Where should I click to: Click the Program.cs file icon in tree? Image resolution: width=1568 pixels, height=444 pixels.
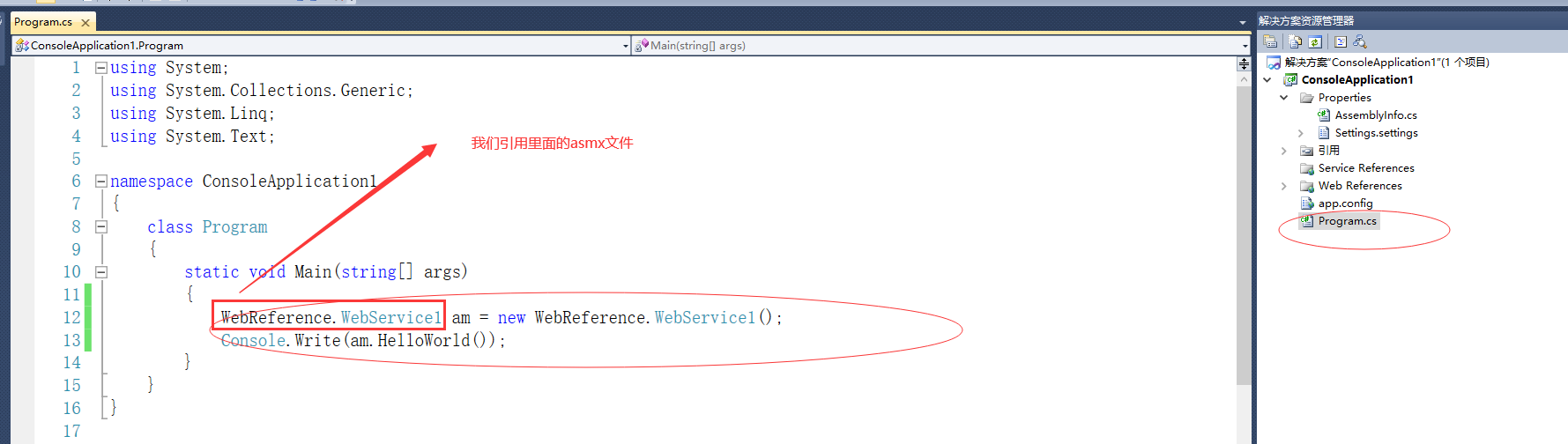click(1307, 221)
